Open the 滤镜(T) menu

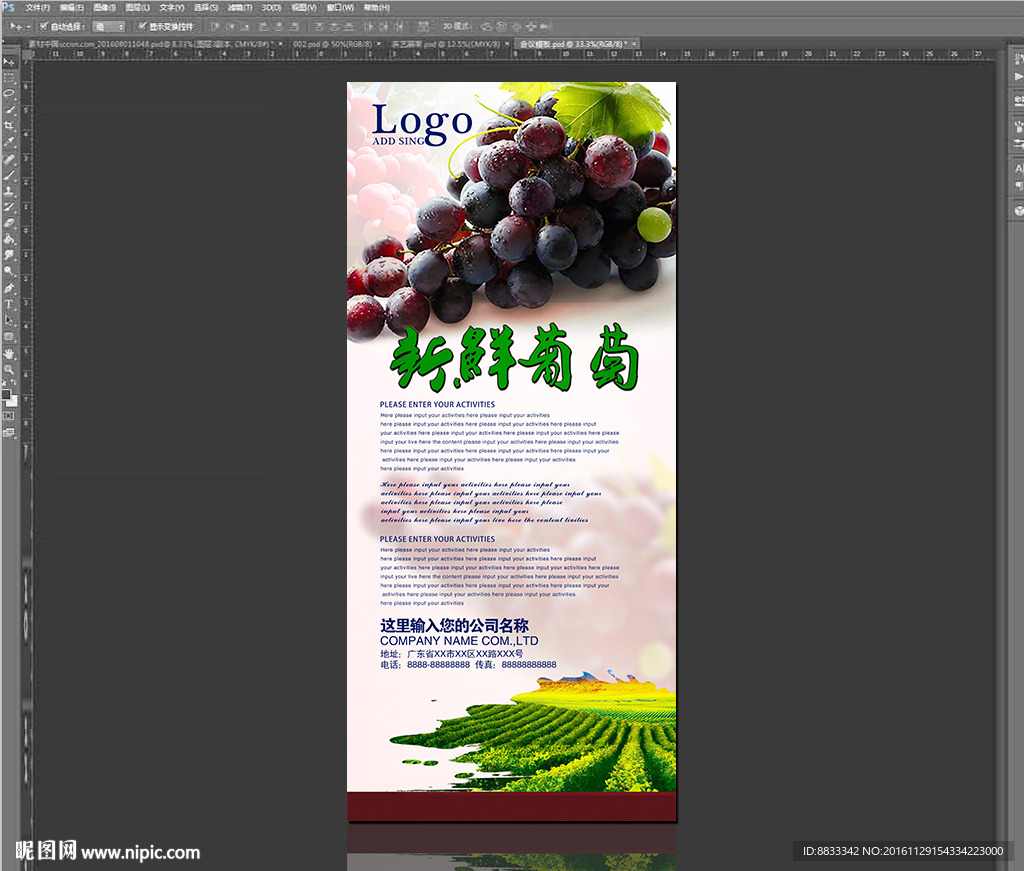coord(240,7)
